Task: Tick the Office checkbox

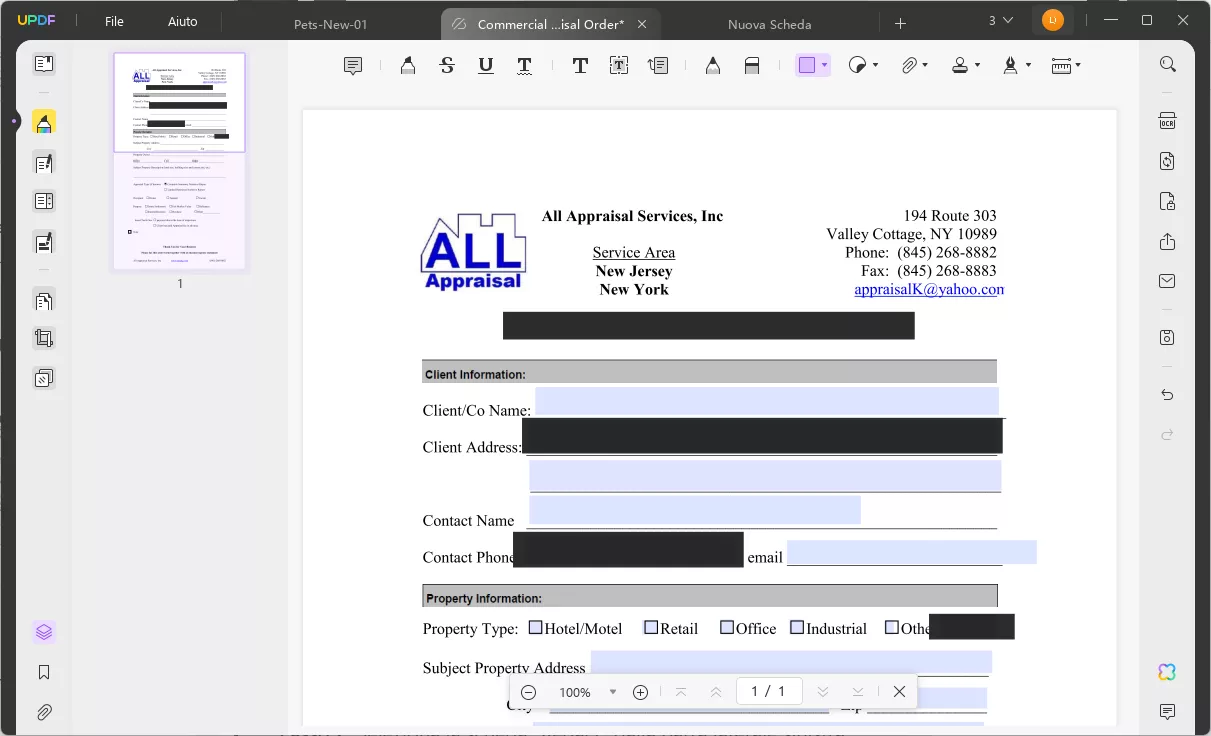Action: pos(727,628)
